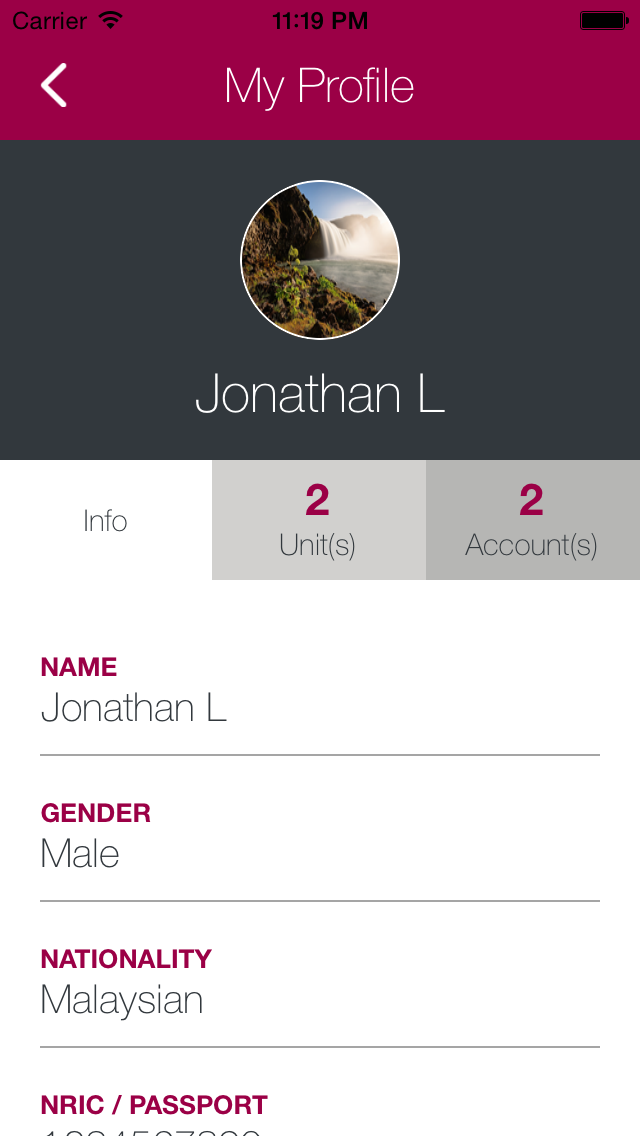Click the 11:19 PM clock

coord(320,20)
